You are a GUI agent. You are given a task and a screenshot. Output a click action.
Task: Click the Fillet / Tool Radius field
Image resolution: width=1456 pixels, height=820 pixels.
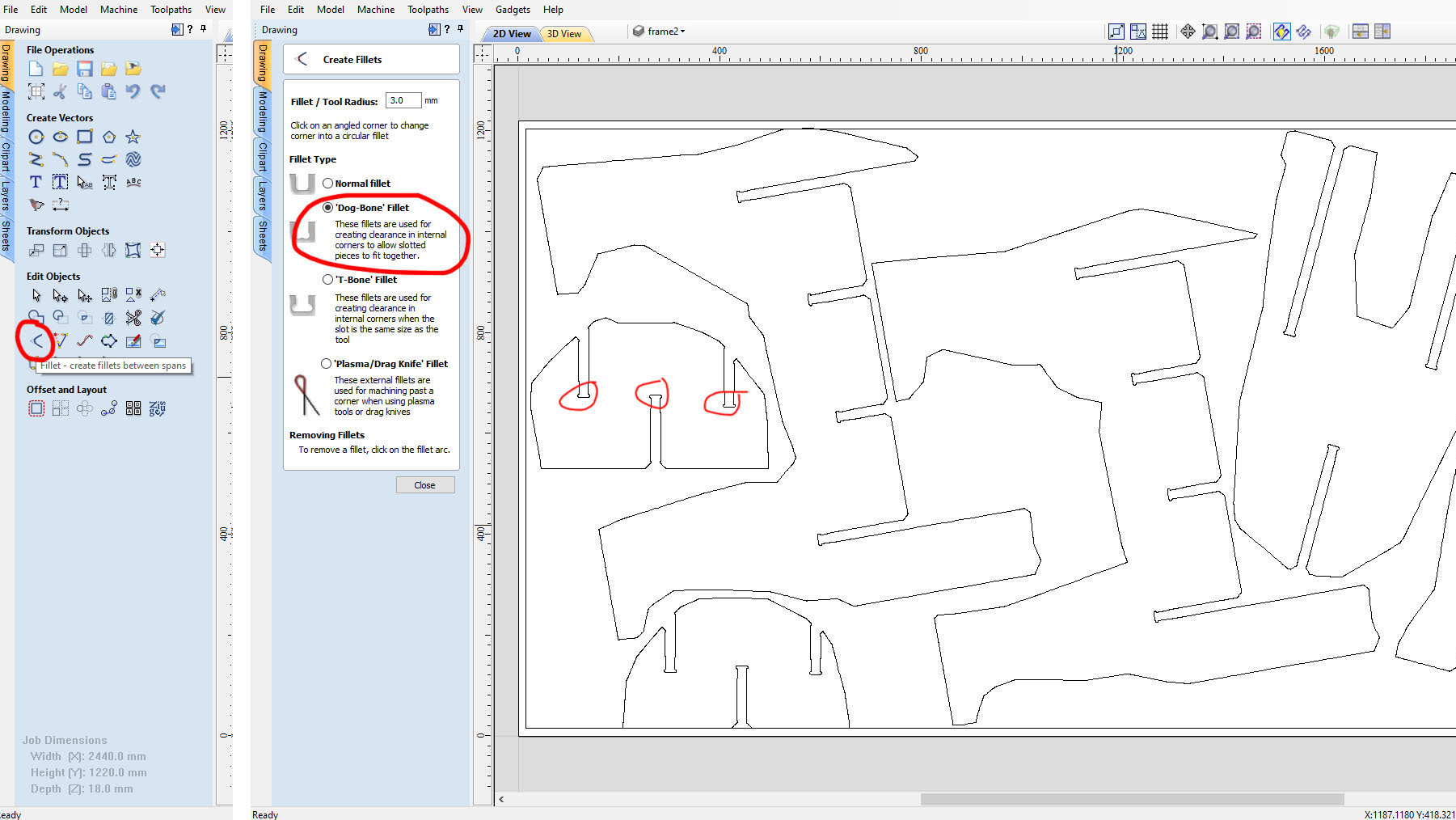click(403, 100)
